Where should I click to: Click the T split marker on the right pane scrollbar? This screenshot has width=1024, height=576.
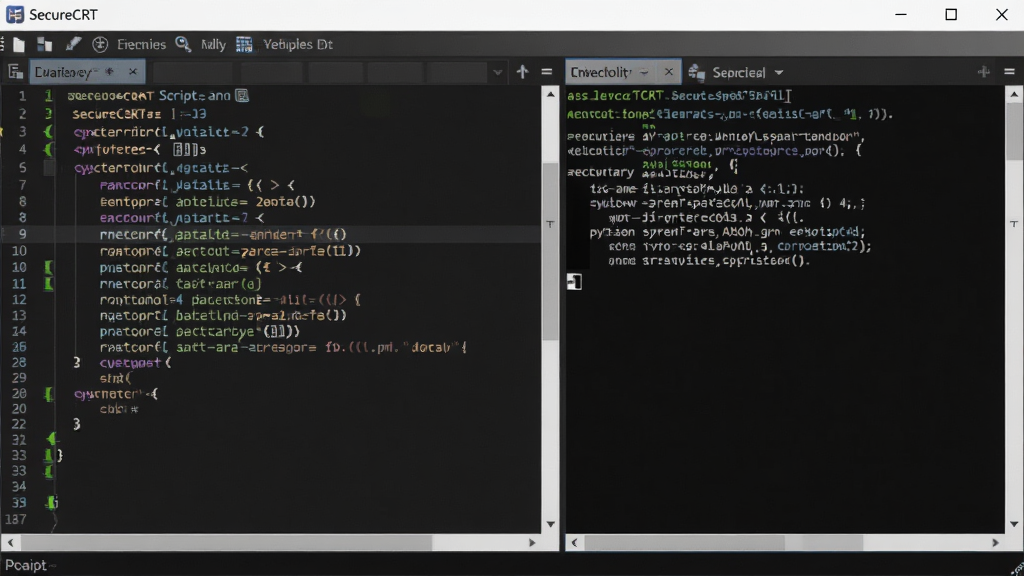[x=1014, y=224]
